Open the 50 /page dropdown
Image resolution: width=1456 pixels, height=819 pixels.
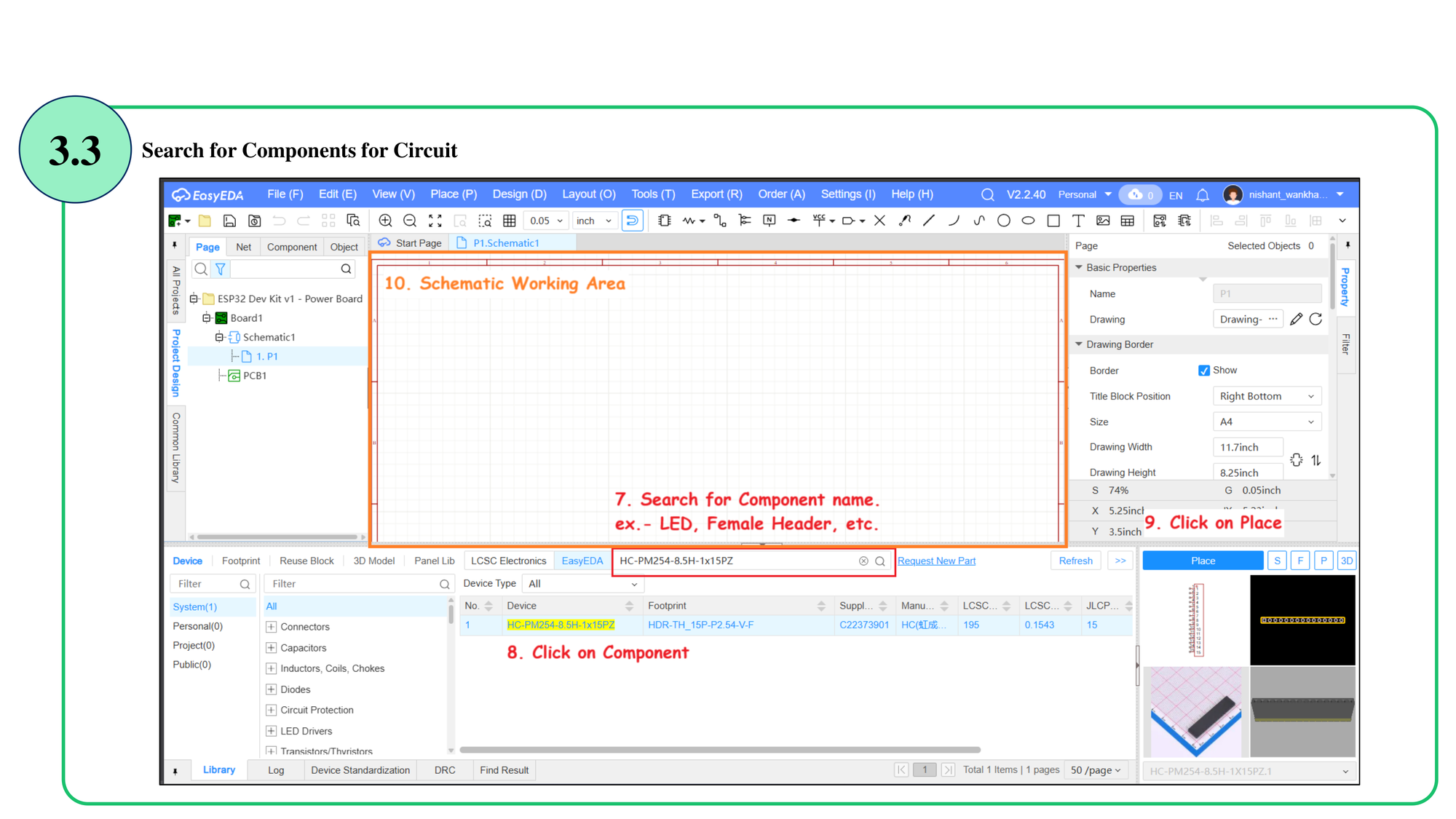1096,770
